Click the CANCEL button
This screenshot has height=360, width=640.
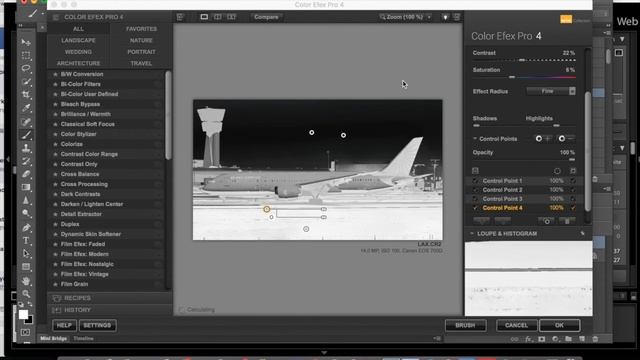516,325
